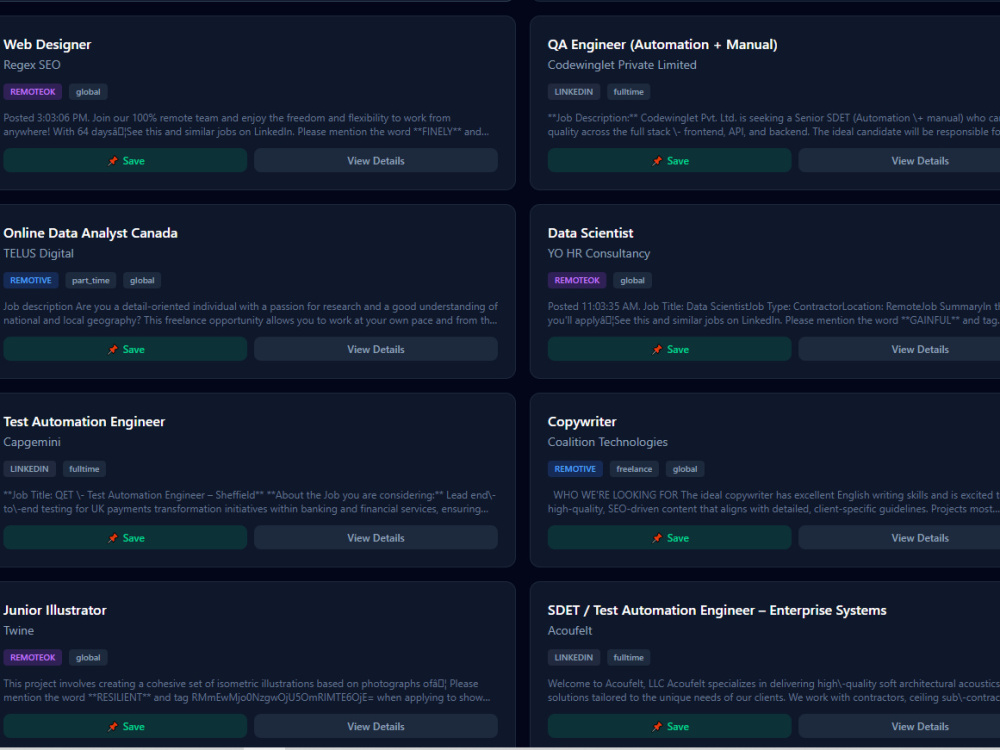Open Online Data Analyst Canada title
The height and width of the screenshot is (750, 1000).
point(91,233)
